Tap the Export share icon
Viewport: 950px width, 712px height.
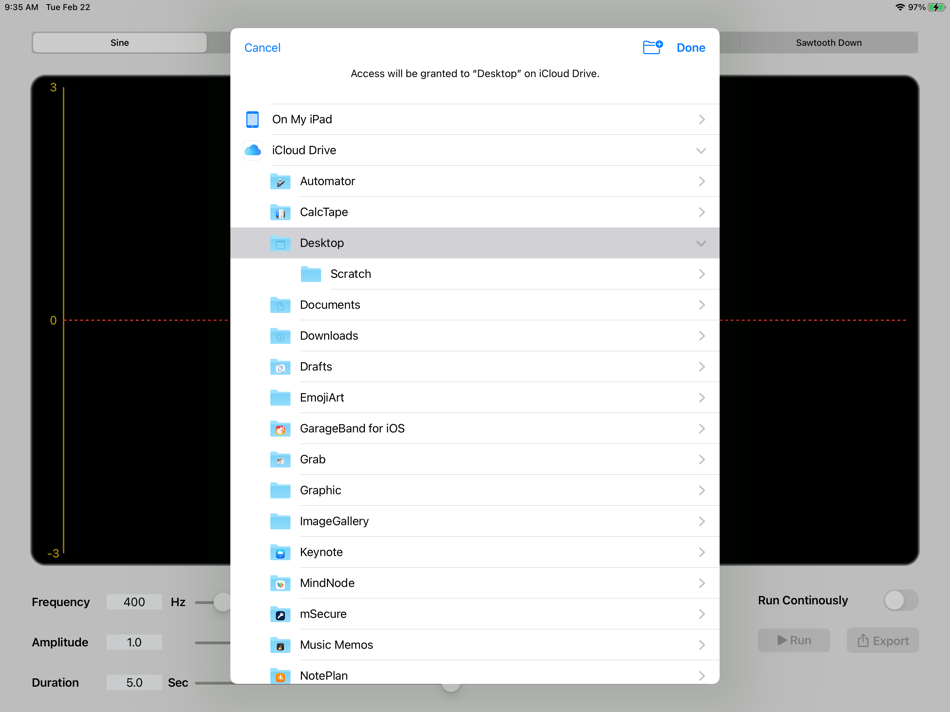pos(863,640)
